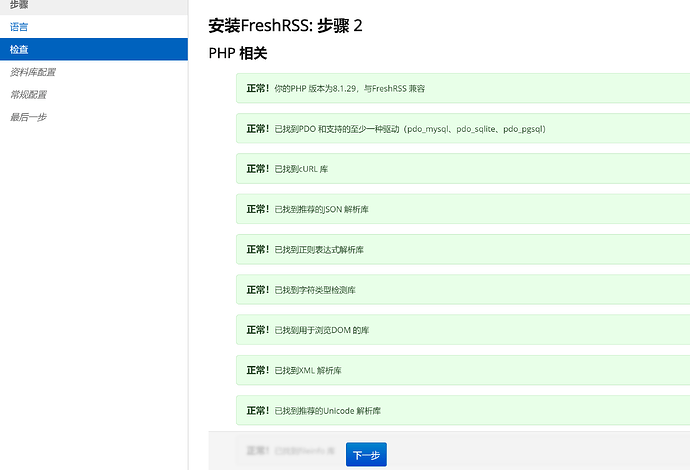The width and height of the screenshot is (690, 470).
Task: Click the 步骤 sidebar header
Action: (94, 5)
